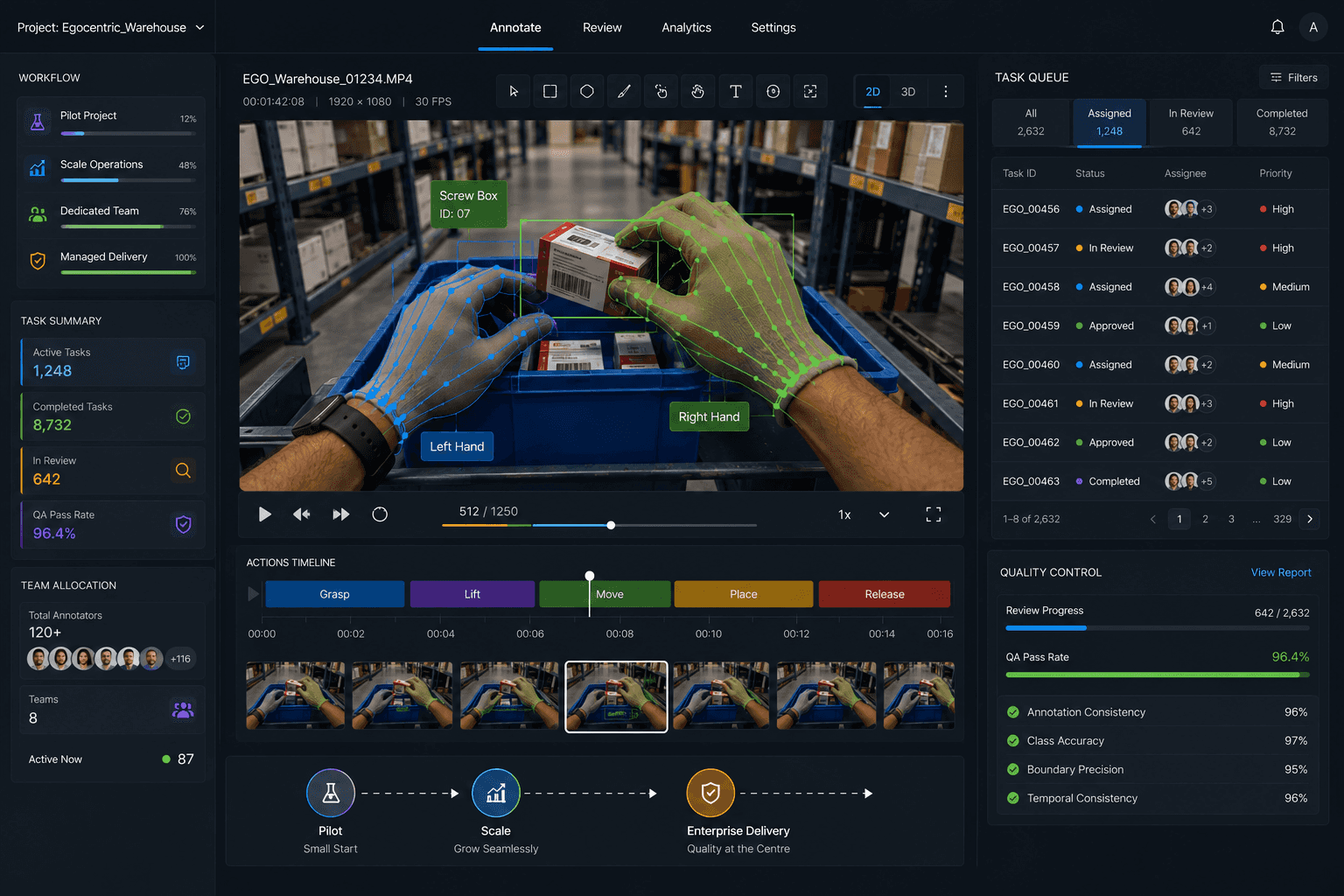
Task: Click the loop playback icon
Action: pos(380,514)
